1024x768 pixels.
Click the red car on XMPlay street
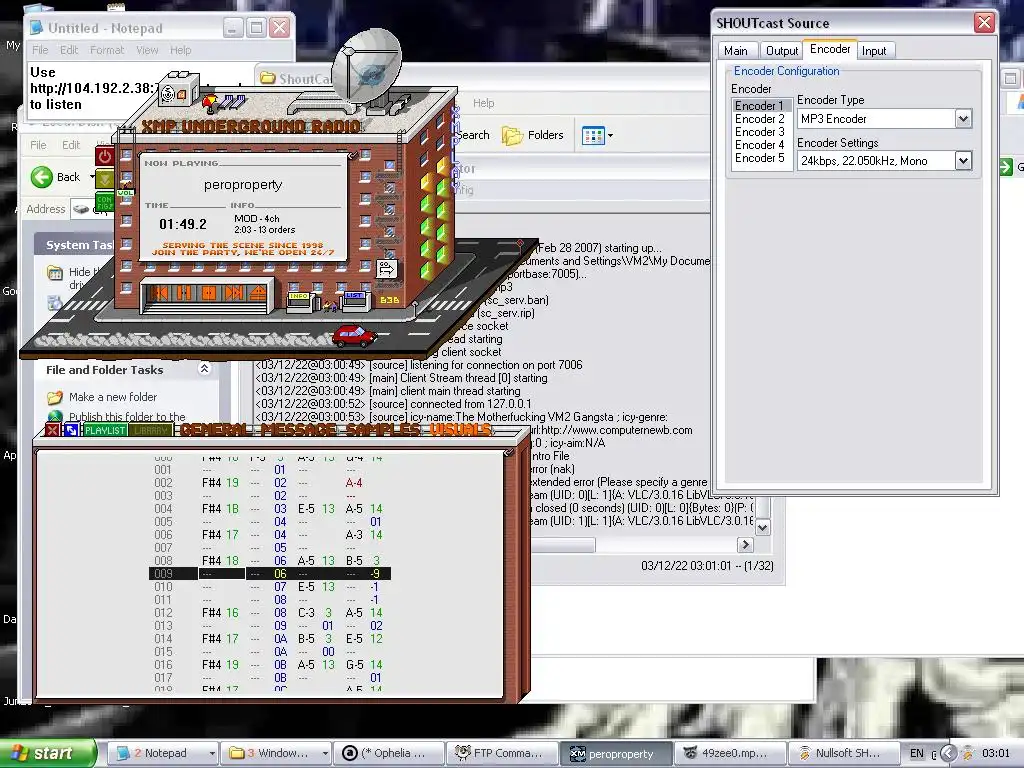coord(354,336)
